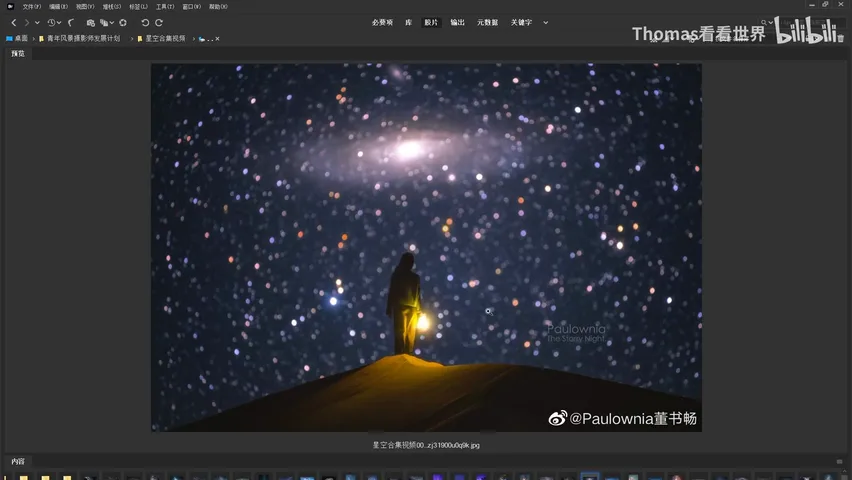Open the parent folders dropdown arrow
The width and height of the screenshot is (852, 480).
37,23
